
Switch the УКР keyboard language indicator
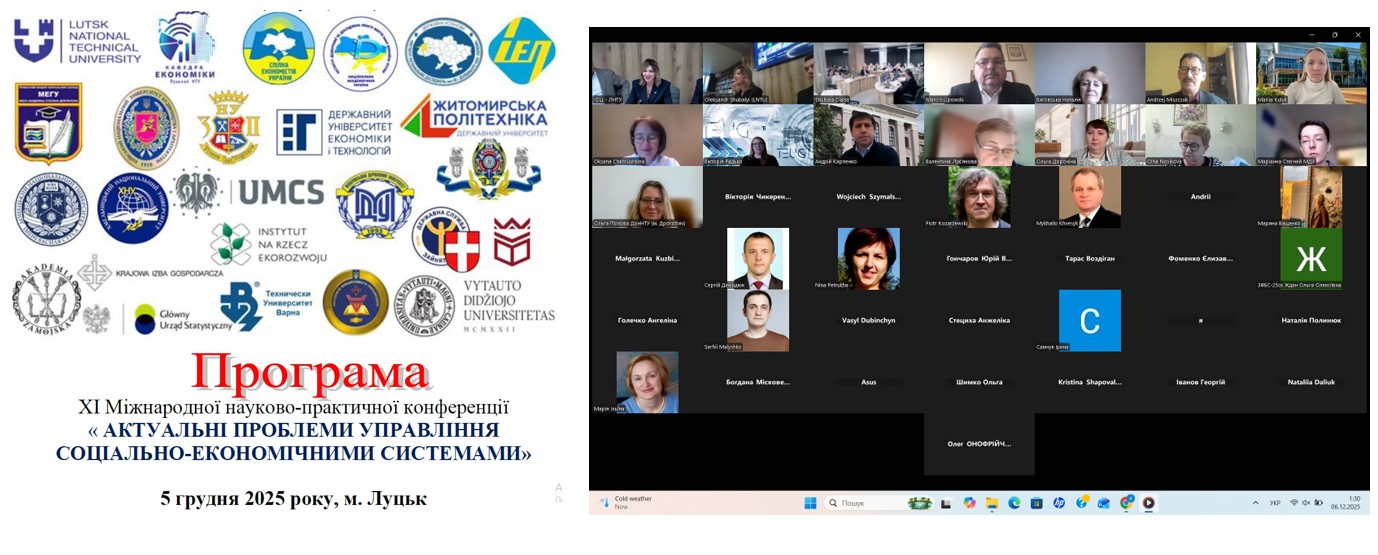point(1275,503)
